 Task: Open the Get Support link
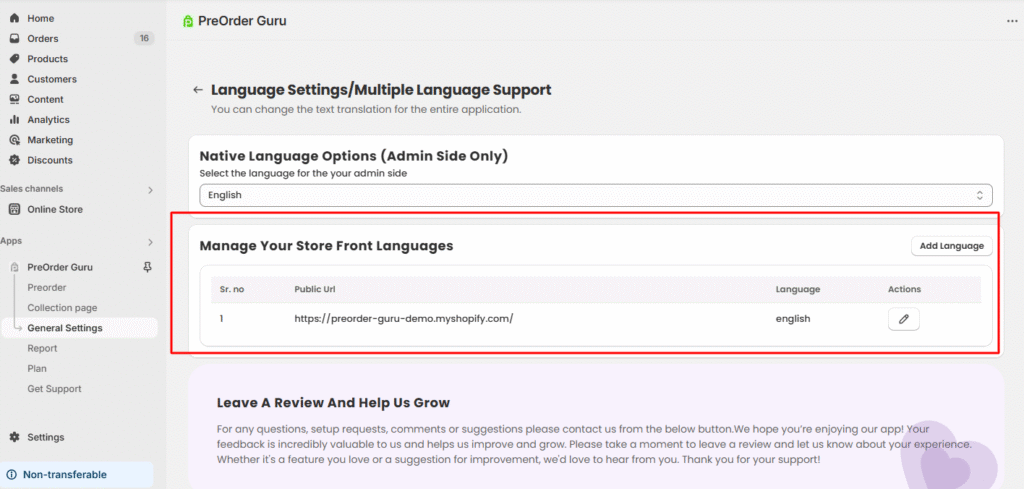point(54,389)
